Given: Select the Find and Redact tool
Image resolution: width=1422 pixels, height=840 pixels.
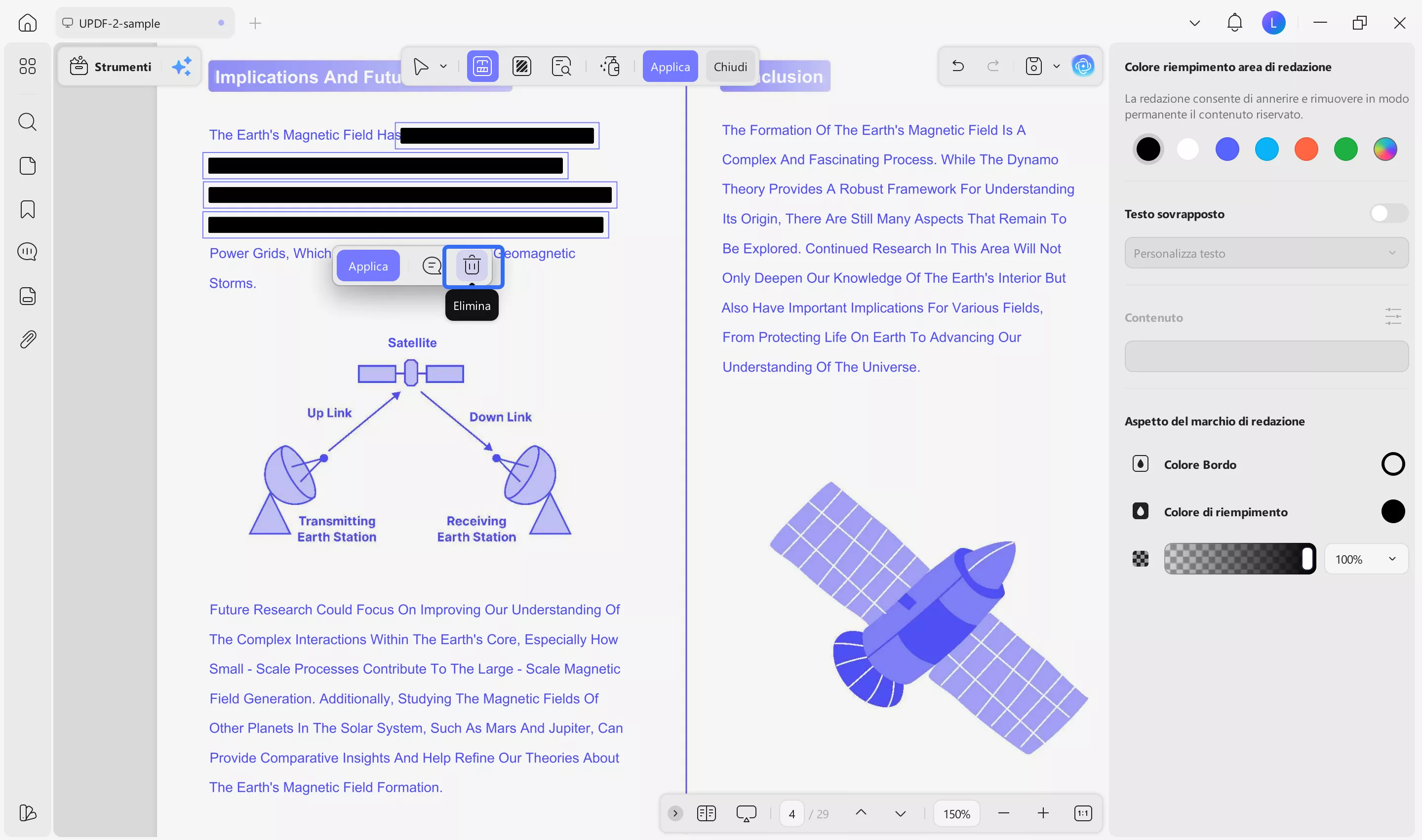Looking at the screenshot, I should point(561,66).
